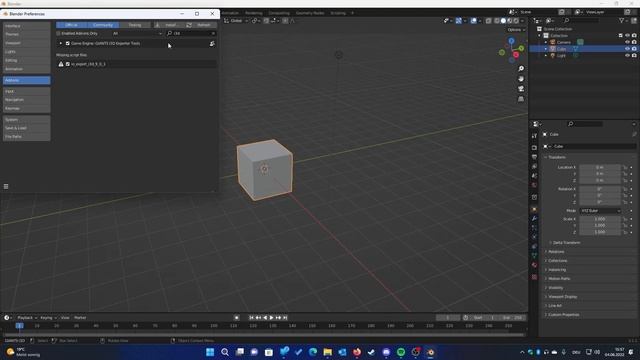The height and width of the screenshot is (360, 640).
Task: Open the Themes preferences section
Action: pos(27,34)
